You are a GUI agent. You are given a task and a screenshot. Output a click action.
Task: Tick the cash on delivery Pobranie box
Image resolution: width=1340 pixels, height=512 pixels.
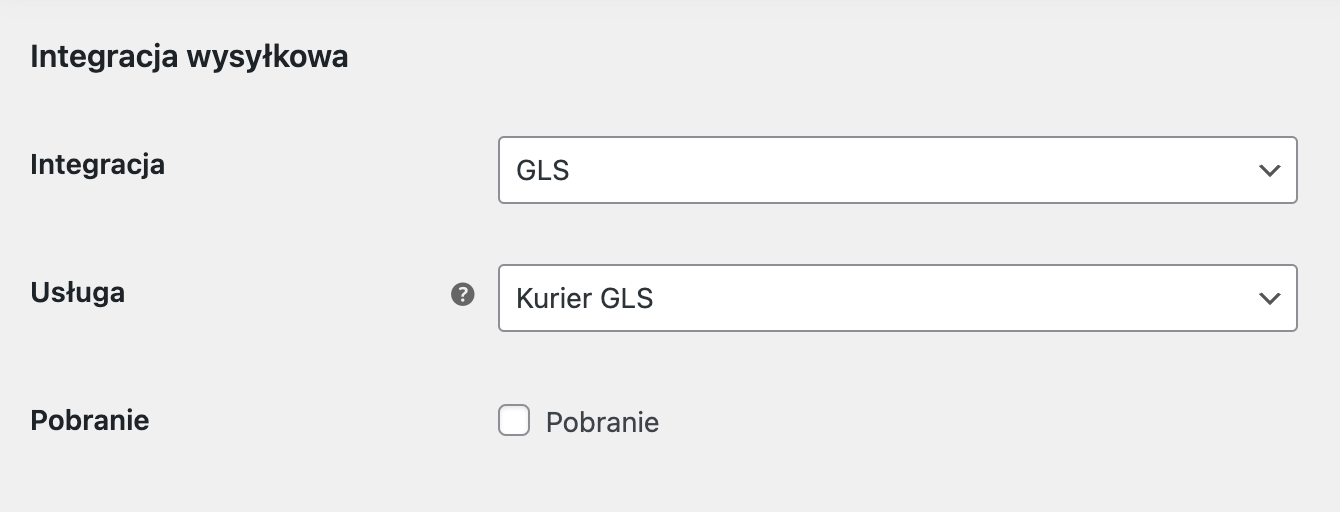(514, 420)
